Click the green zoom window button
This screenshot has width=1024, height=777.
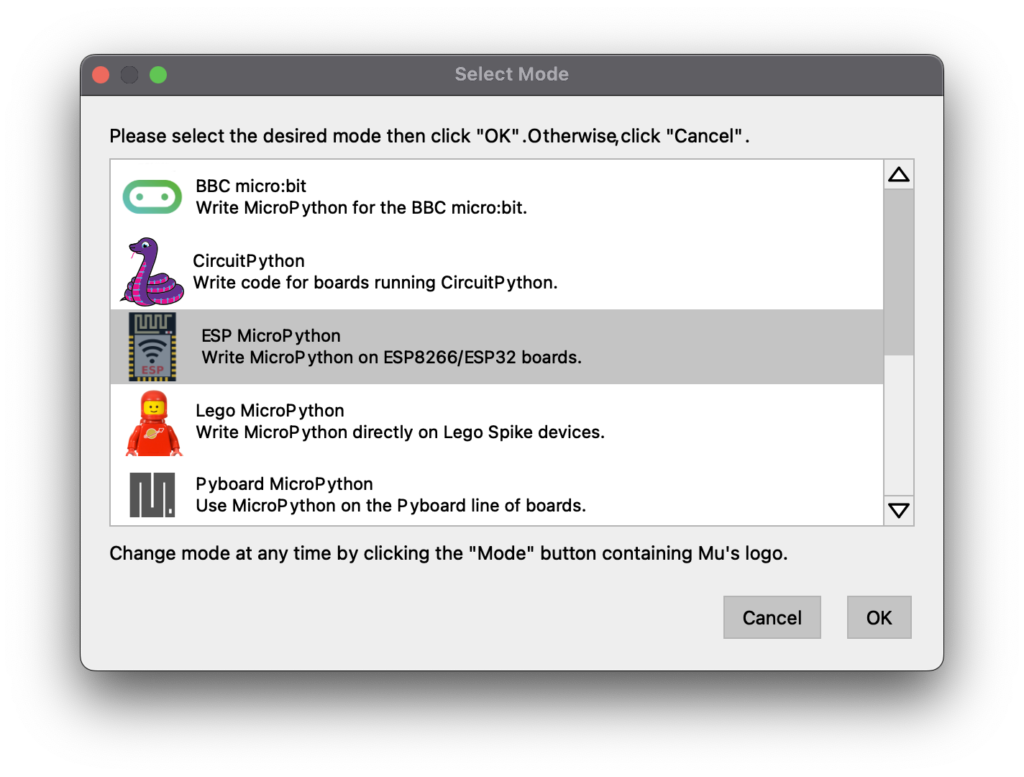[x=158, y=75]
